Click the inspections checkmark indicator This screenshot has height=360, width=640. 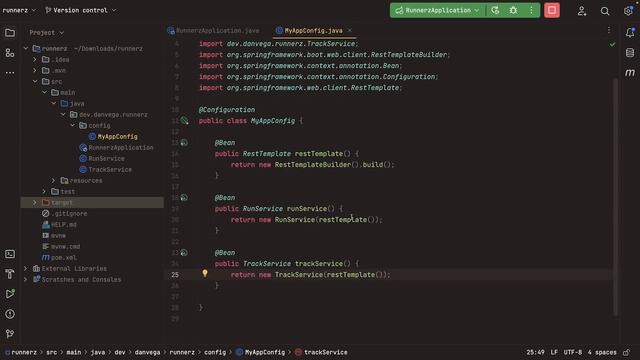tap(612, 44)
